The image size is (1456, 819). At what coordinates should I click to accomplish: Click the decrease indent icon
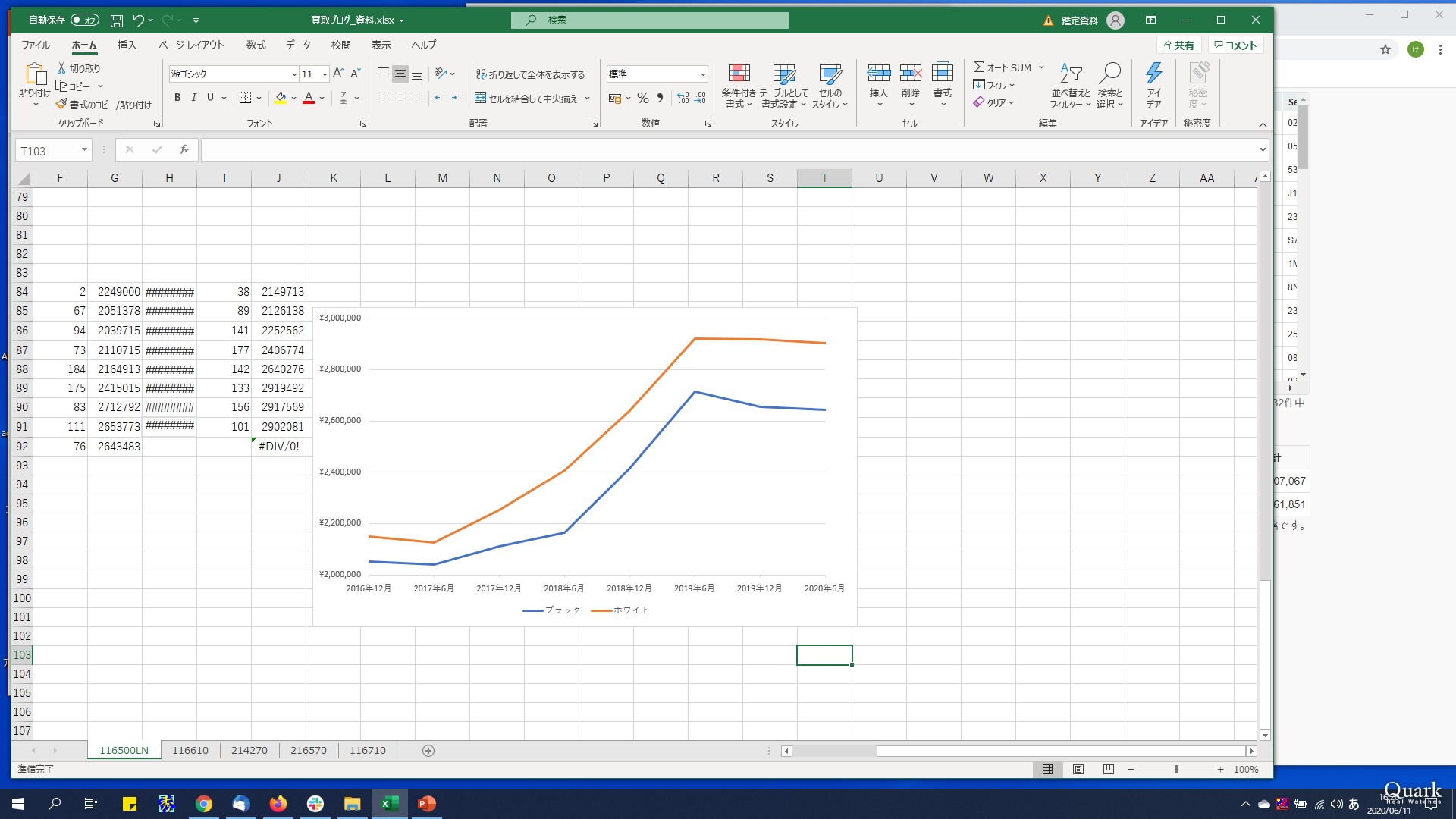point(441,98)
